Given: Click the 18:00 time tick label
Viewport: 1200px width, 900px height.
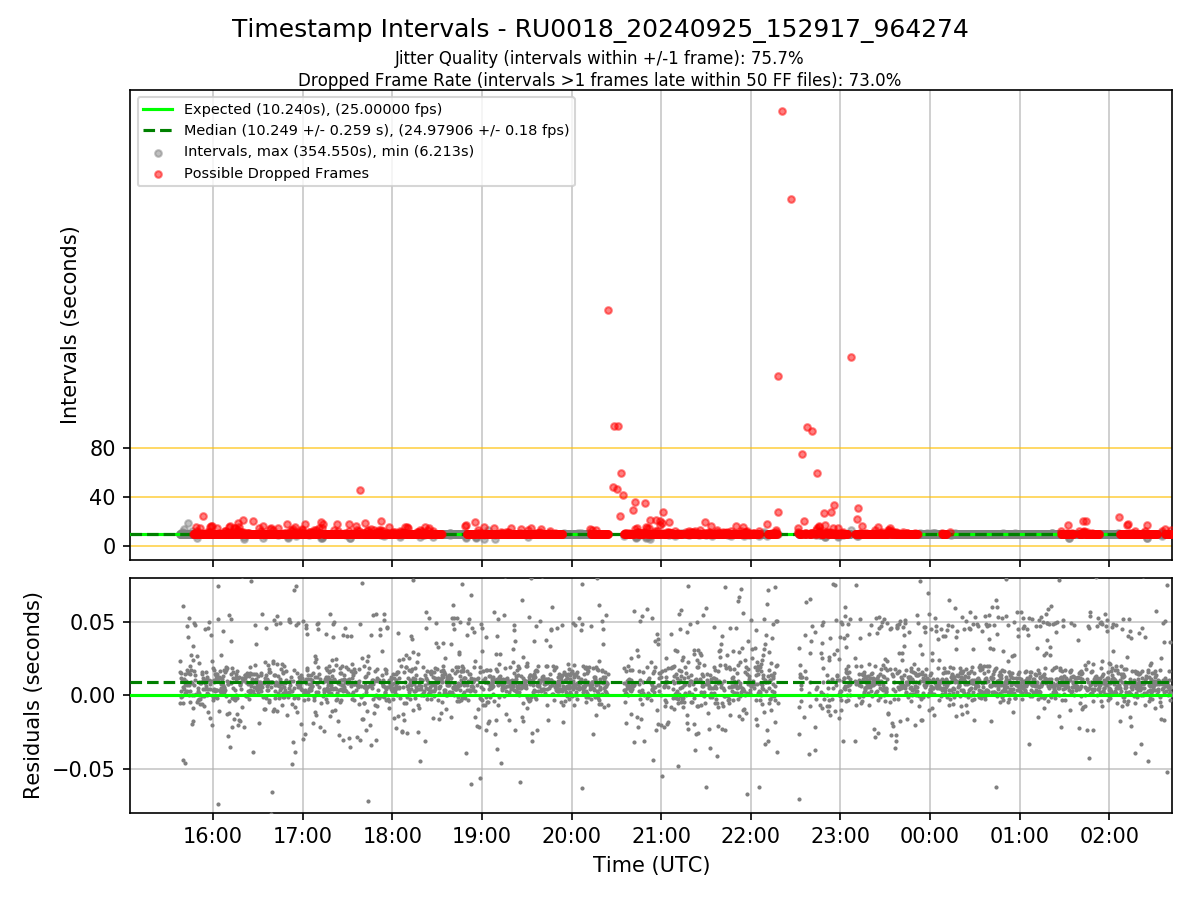Looking at the screenshot, I should coord(392,835).
